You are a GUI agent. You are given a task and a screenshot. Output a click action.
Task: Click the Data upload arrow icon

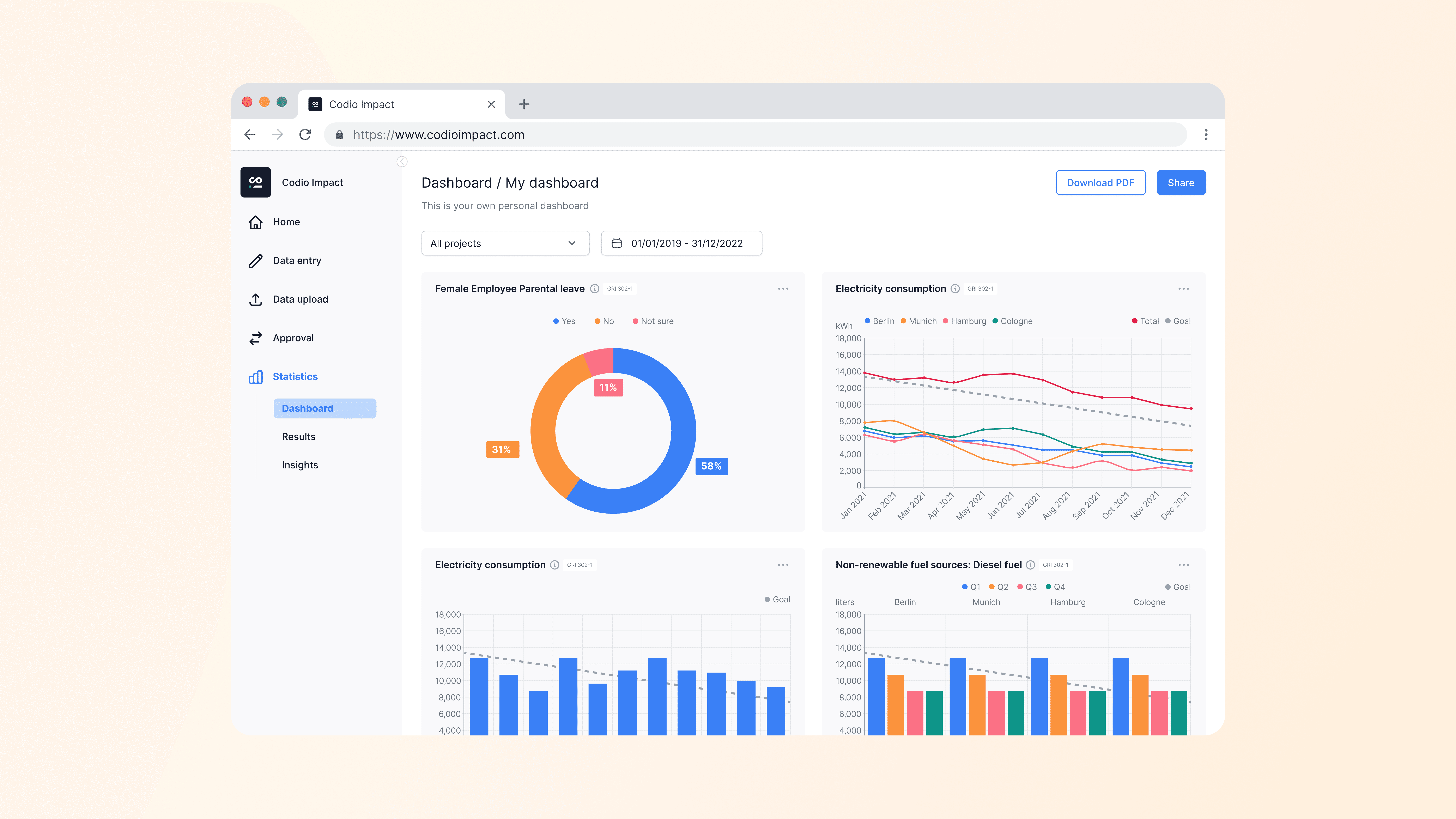255,299
